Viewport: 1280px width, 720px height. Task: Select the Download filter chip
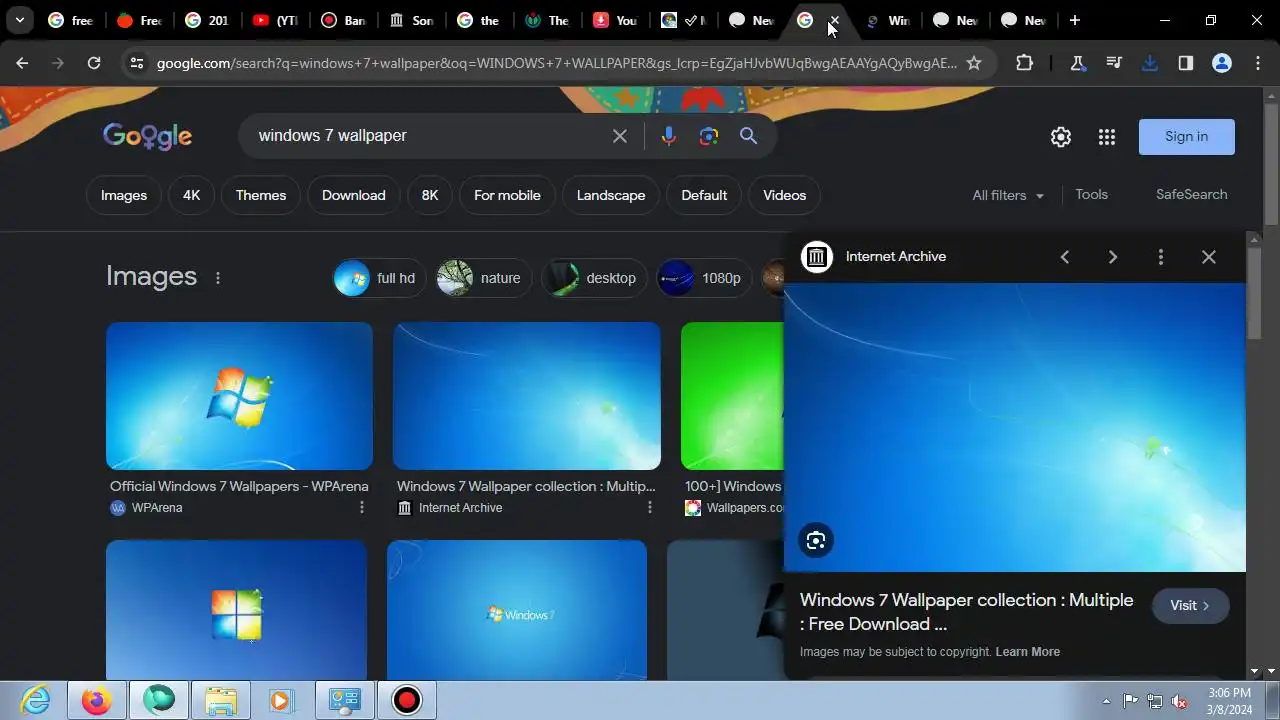(354, 195)
